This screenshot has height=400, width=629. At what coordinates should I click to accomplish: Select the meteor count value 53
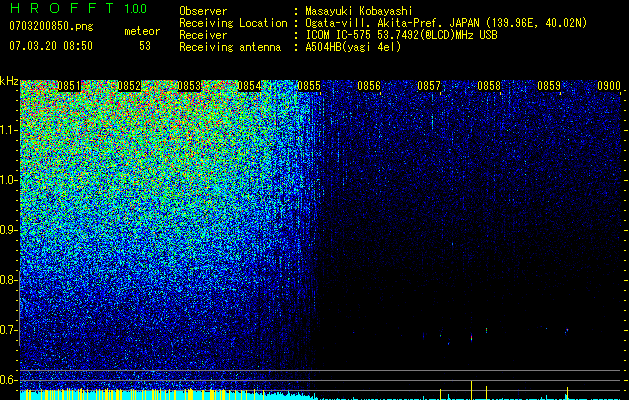point(145,46)
